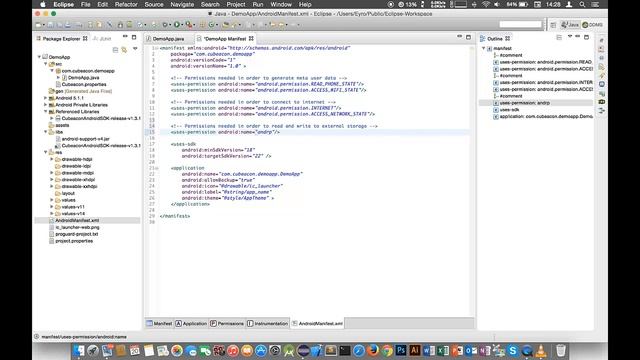The image size is (640, 360).
Task: Select uses-sdk node in Outline
Action: coord(509,109)
